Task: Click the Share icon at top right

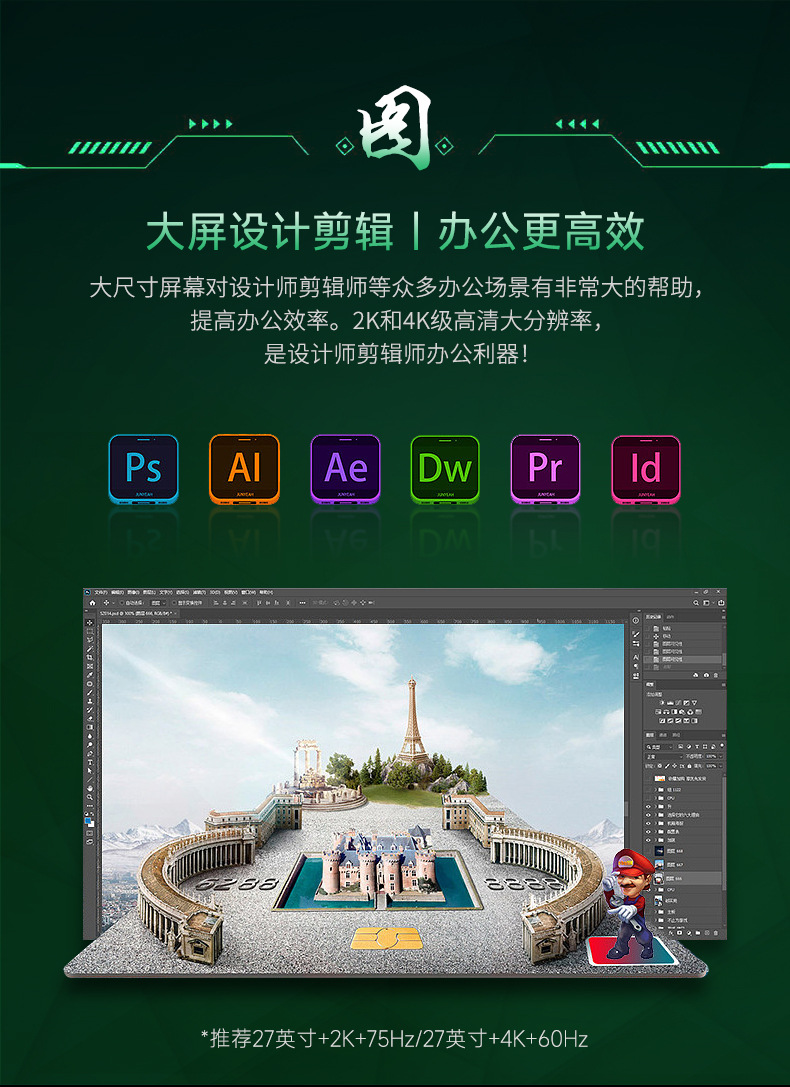Action: coord(721,603)
